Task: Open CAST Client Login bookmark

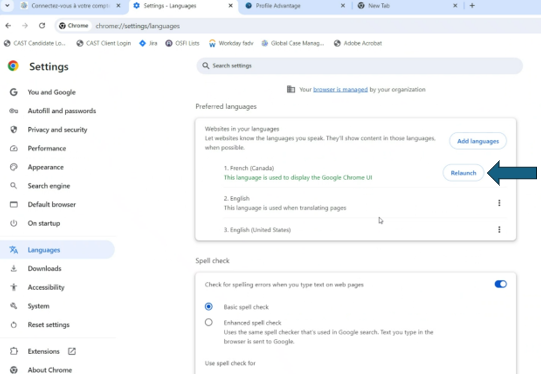Action: pyautogui.click(x=104, y=43)
